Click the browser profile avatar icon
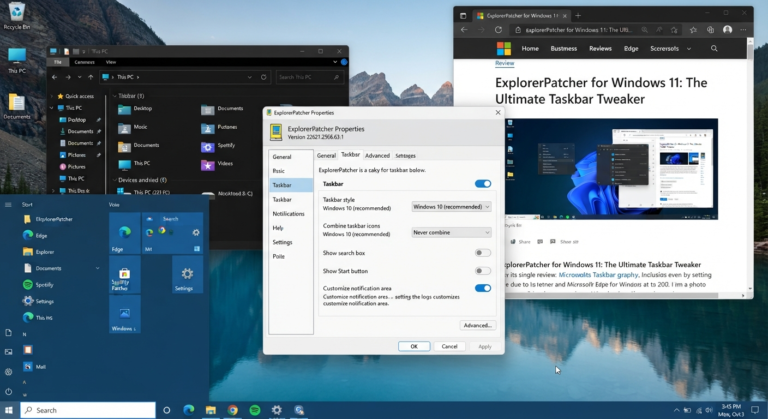Screen dimensions: 768x419 pos(727,30)
